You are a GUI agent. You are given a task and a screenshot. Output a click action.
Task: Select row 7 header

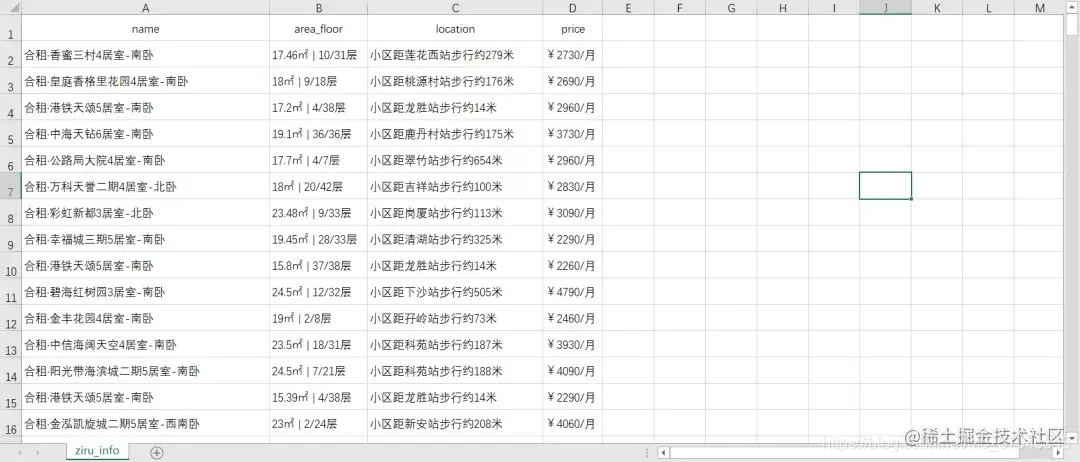(x=11, y=187)
